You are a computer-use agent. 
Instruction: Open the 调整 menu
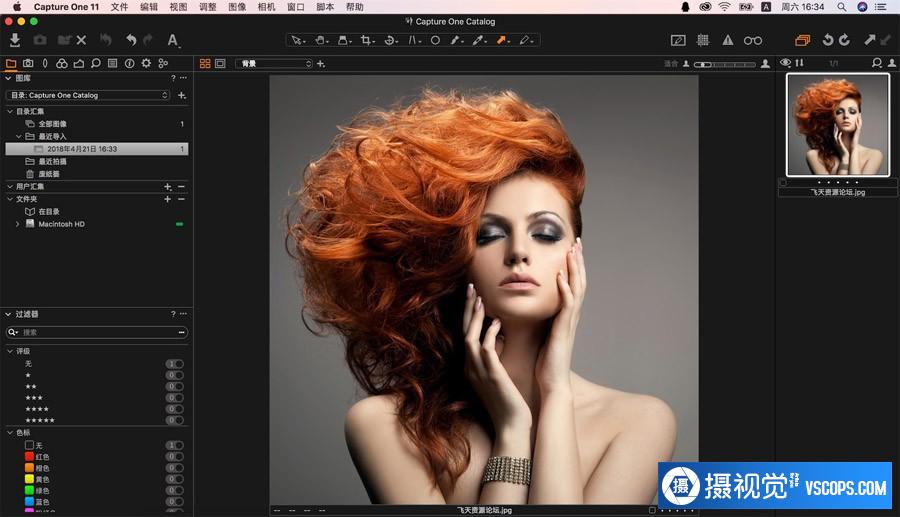[x=208, y=7]
